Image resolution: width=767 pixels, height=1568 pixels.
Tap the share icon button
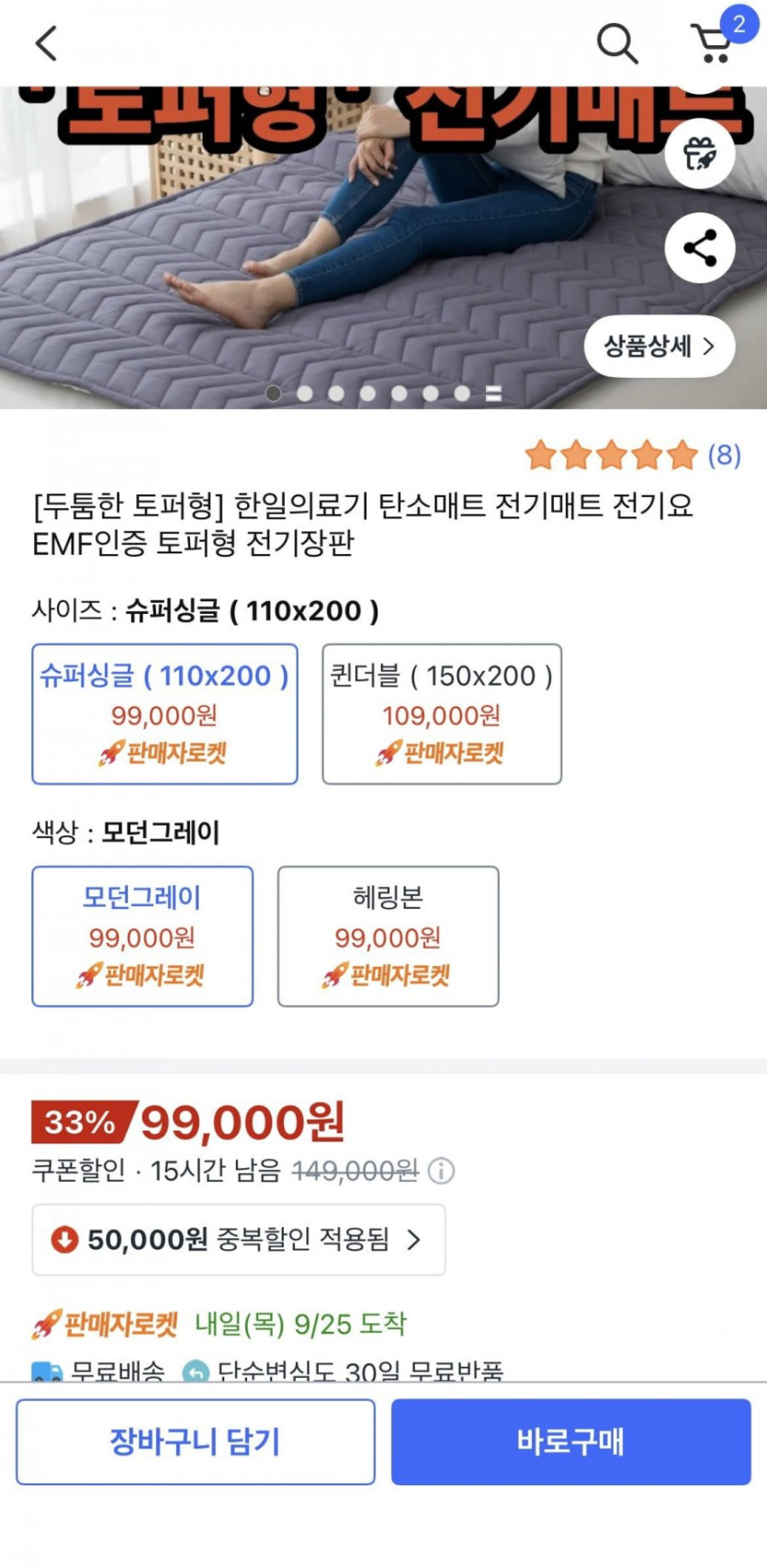[700, 248]
